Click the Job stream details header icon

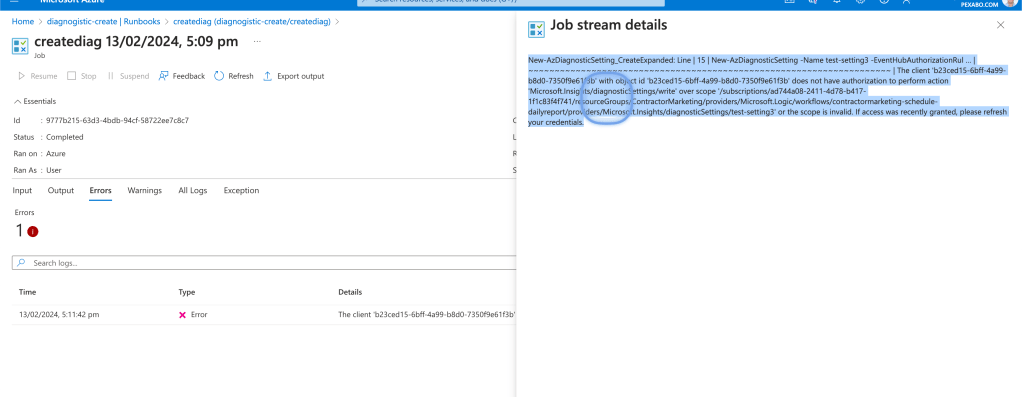(536, 29)
